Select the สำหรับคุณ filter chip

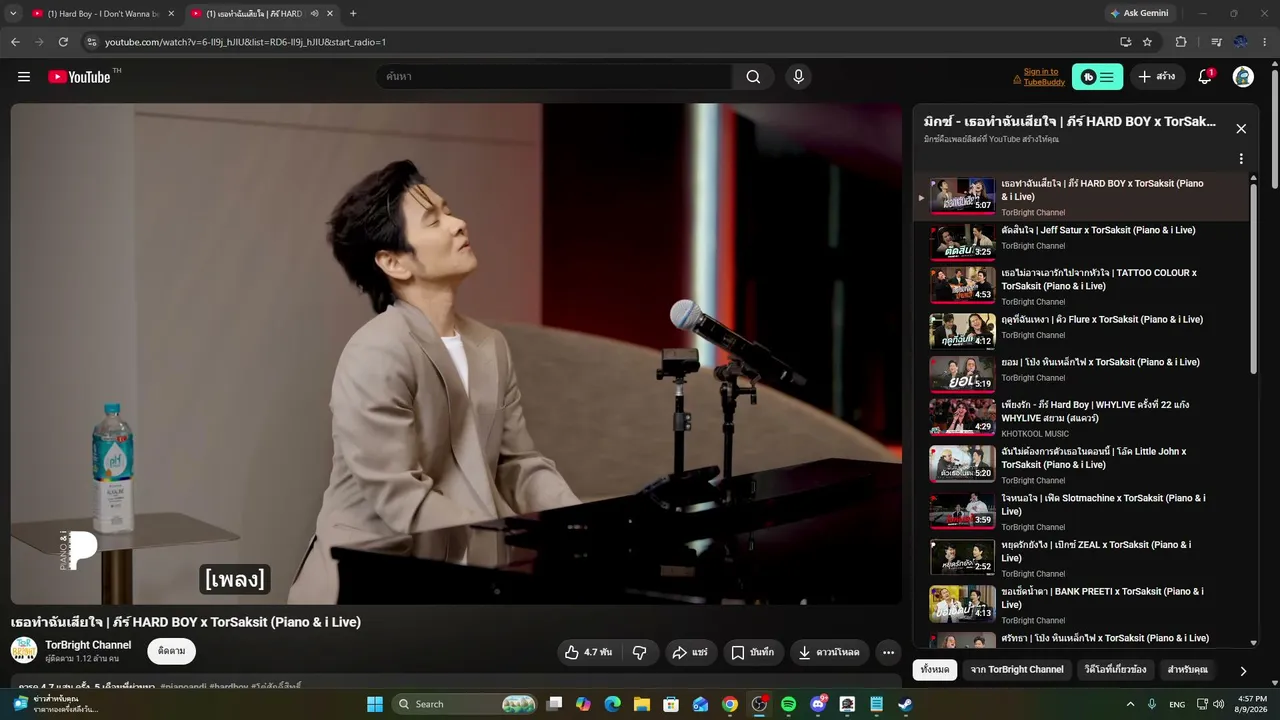click(x=1188, y=669)
